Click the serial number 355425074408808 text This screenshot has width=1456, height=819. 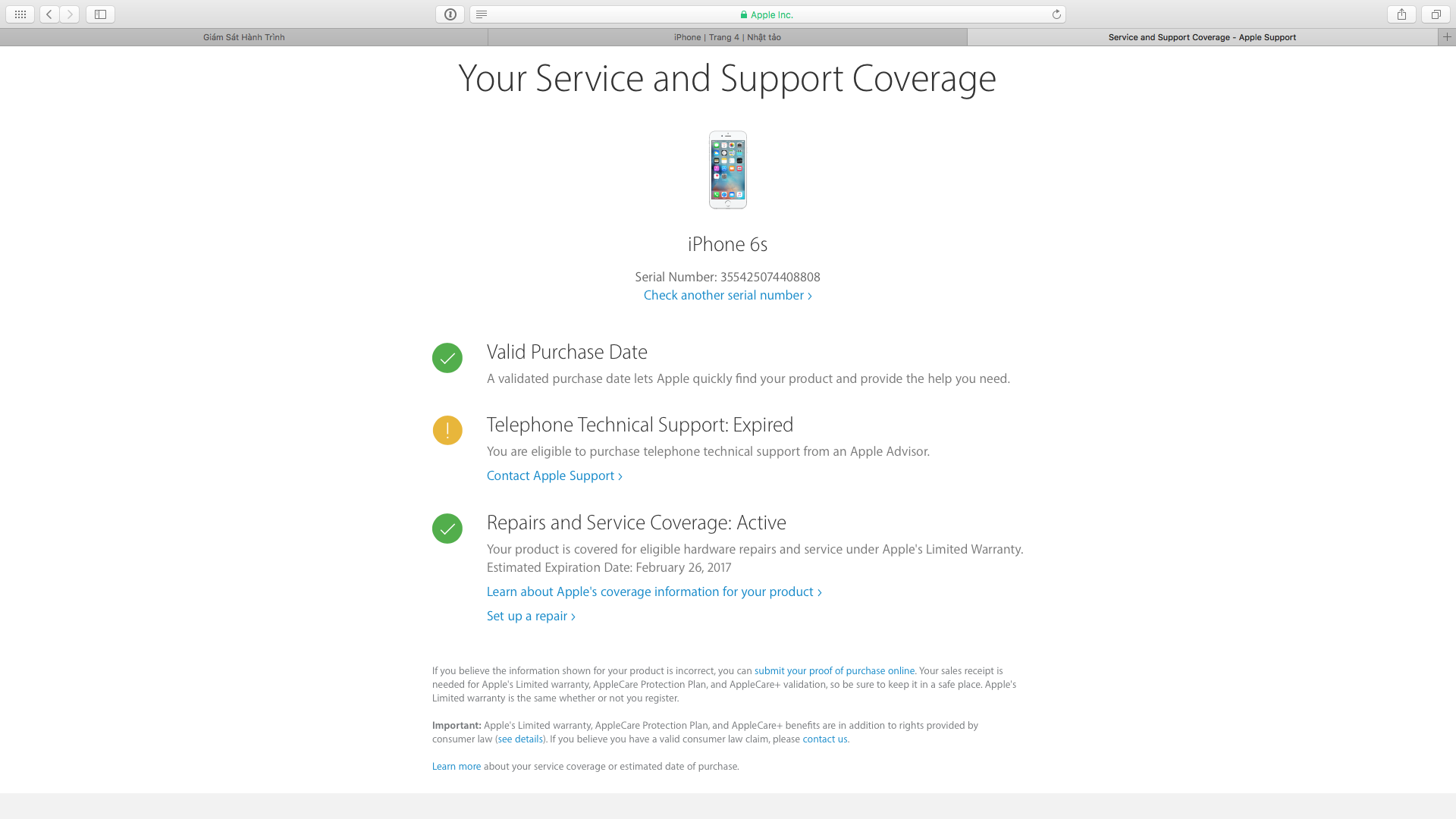coord(770,278)
